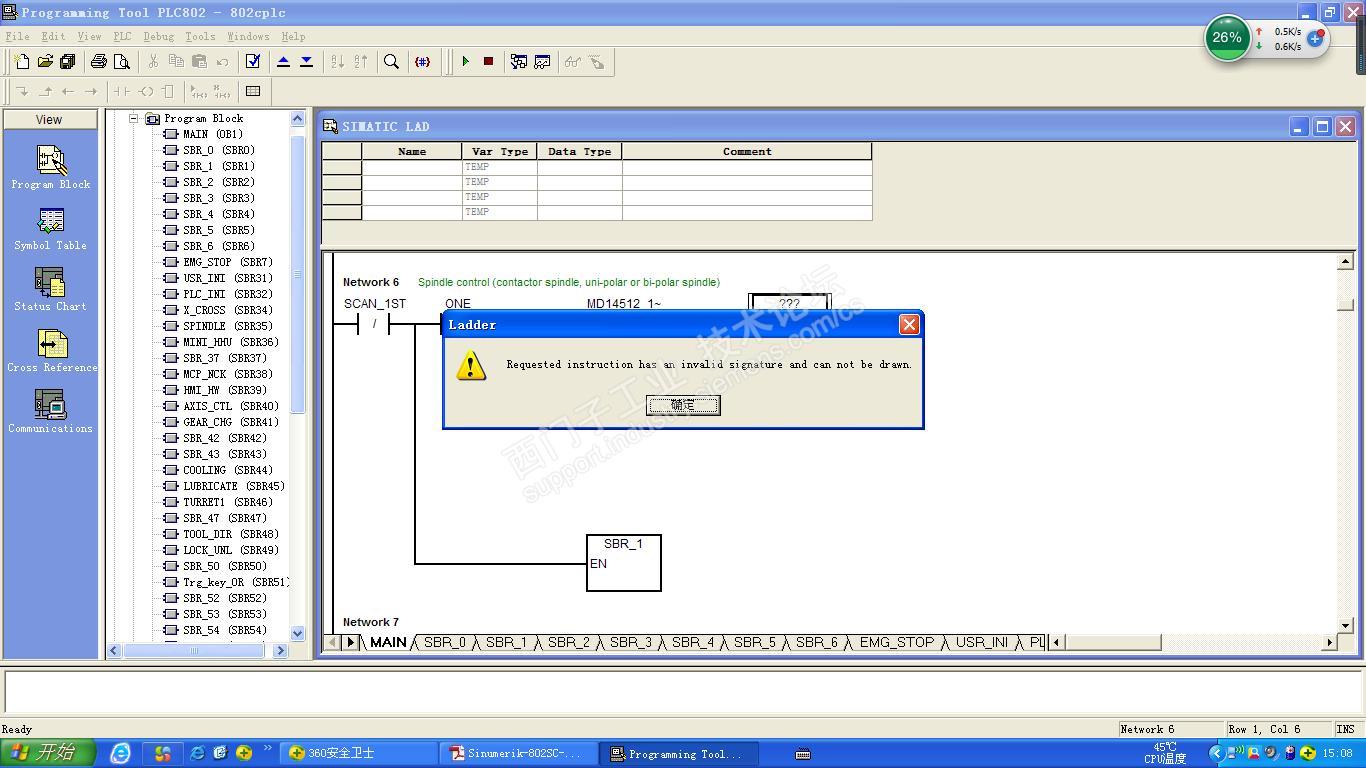Viewport: 1366px width, 768px height.
Task: Click the ladder horizontal scroll-right arrow
Action: [x=1330, y=642]
